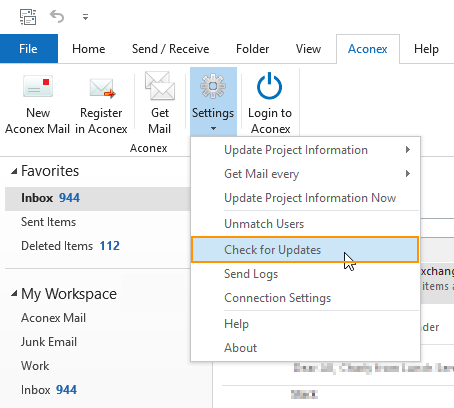Open the Work folder
The height and width of the screenshot is (408, 454).
(x=35, y=366)
